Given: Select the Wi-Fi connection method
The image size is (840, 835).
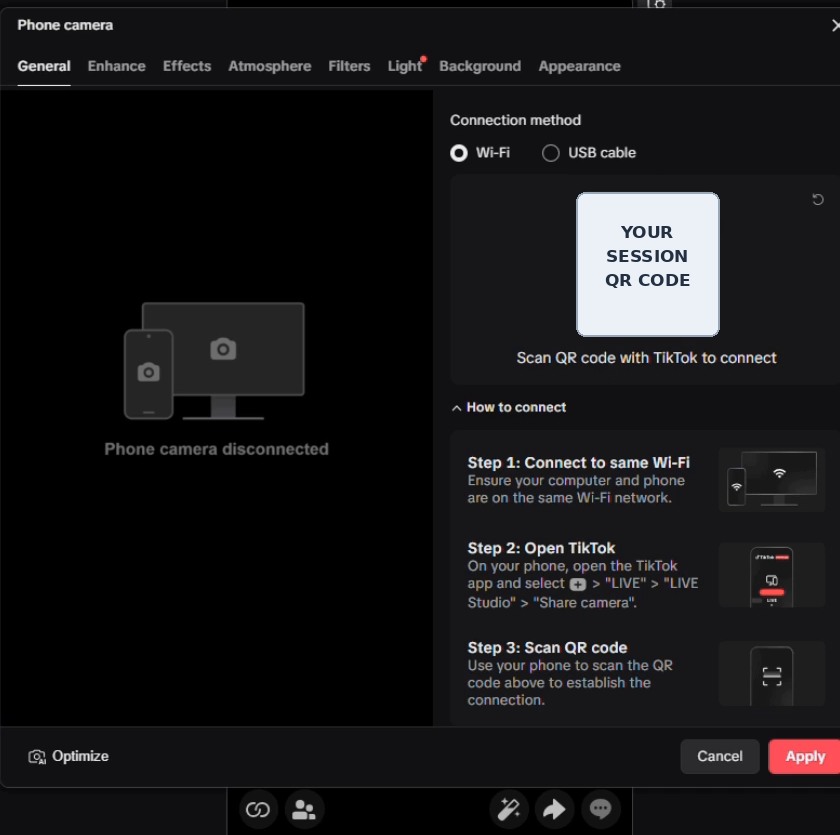Looking at the screenshot, I should coord(479,153).
